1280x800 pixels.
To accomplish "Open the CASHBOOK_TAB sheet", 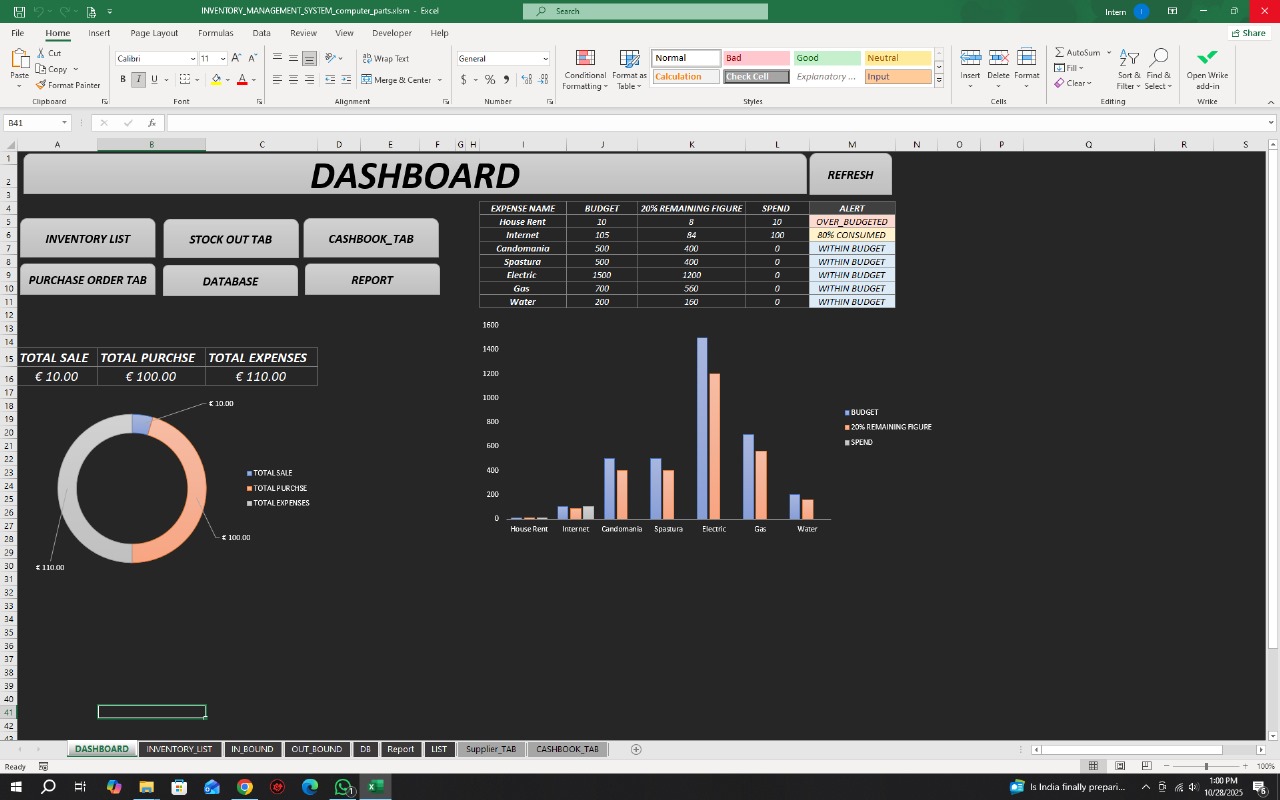I will [x=568, y=748].
